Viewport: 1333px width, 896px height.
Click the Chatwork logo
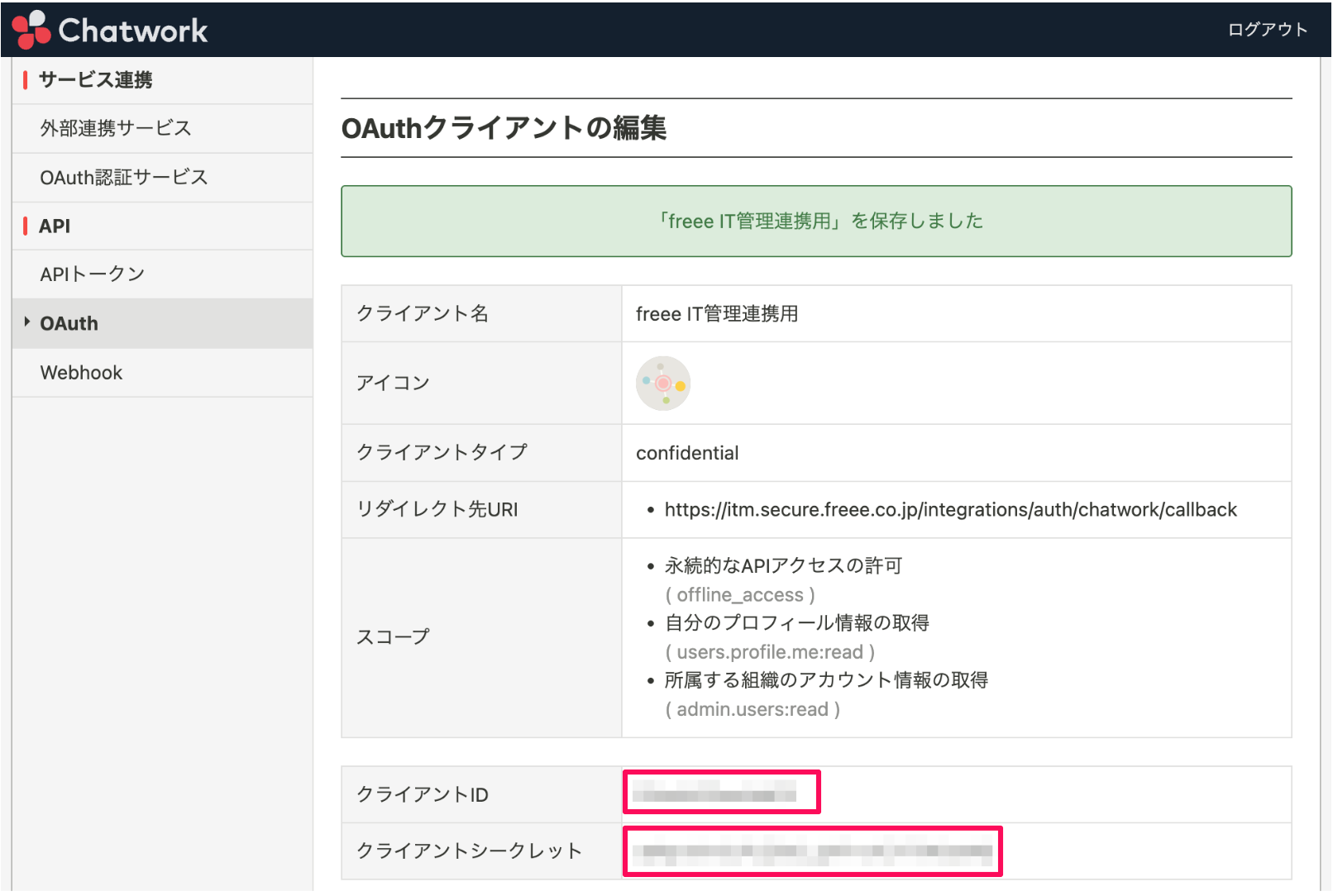pos(110,30)
